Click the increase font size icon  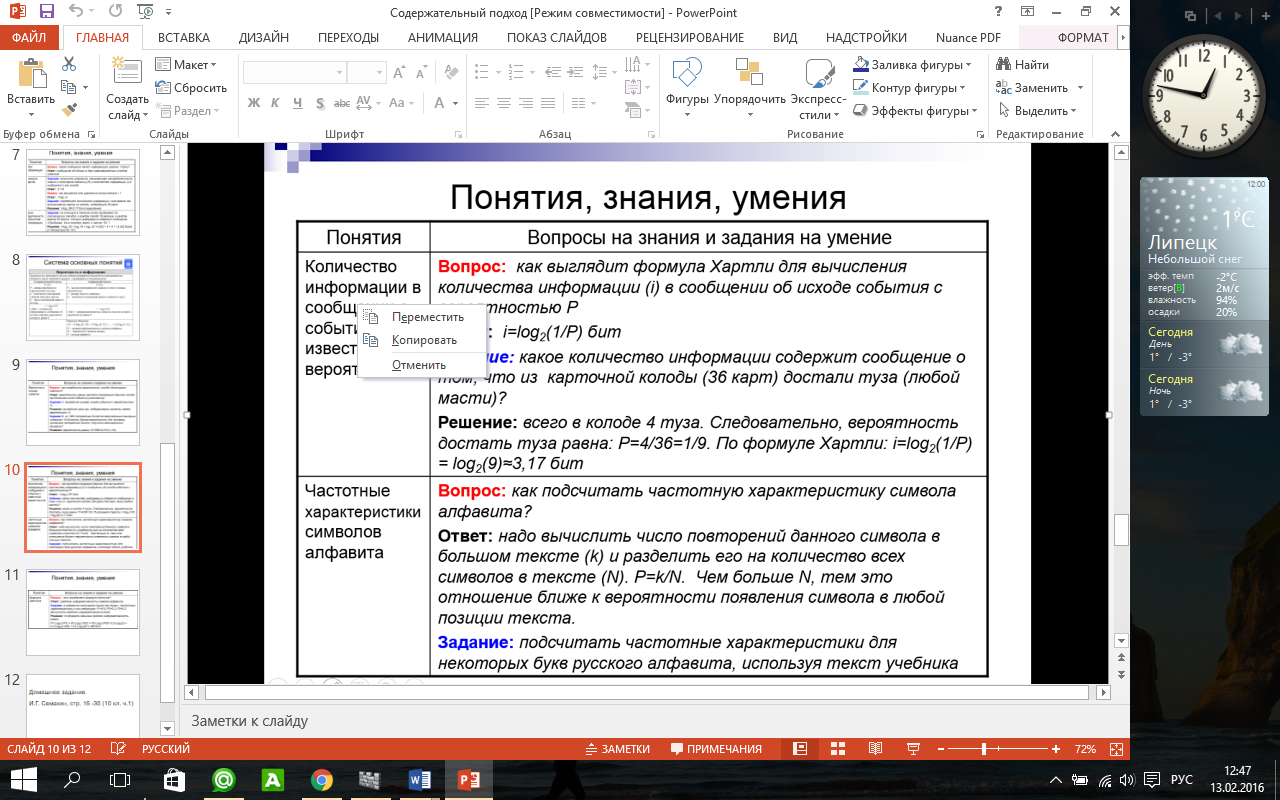(399, 73)
